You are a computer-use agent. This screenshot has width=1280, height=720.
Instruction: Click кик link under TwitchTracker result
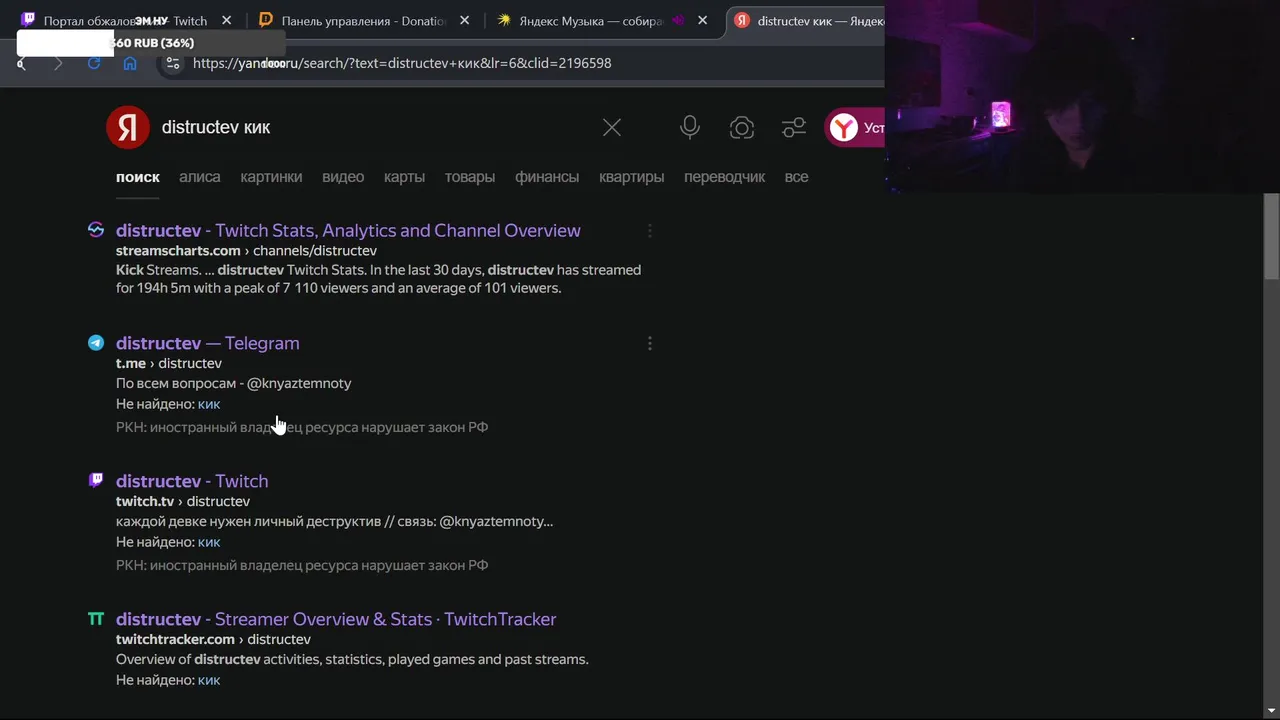[x=209, y=680]
